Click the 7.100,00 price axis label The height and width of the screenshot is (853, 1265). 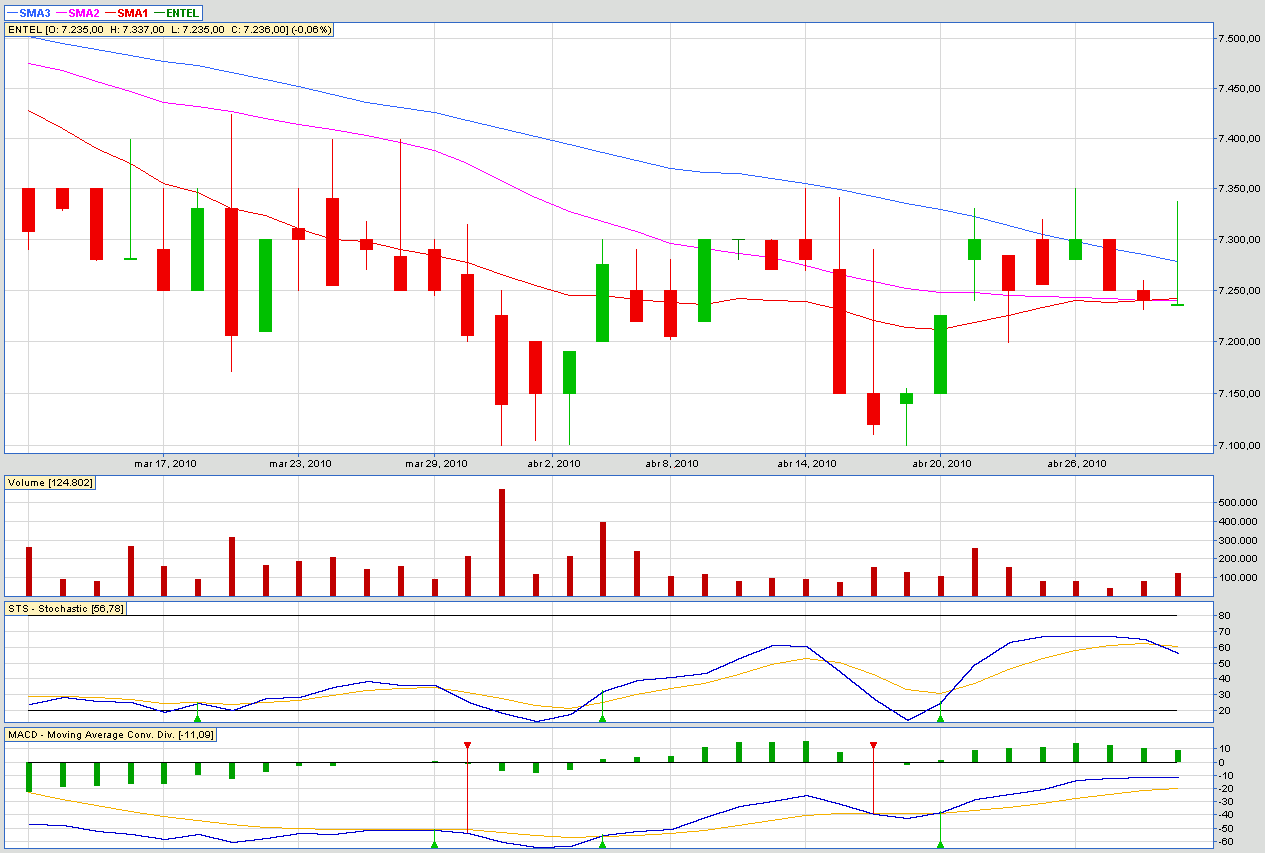1238,445
